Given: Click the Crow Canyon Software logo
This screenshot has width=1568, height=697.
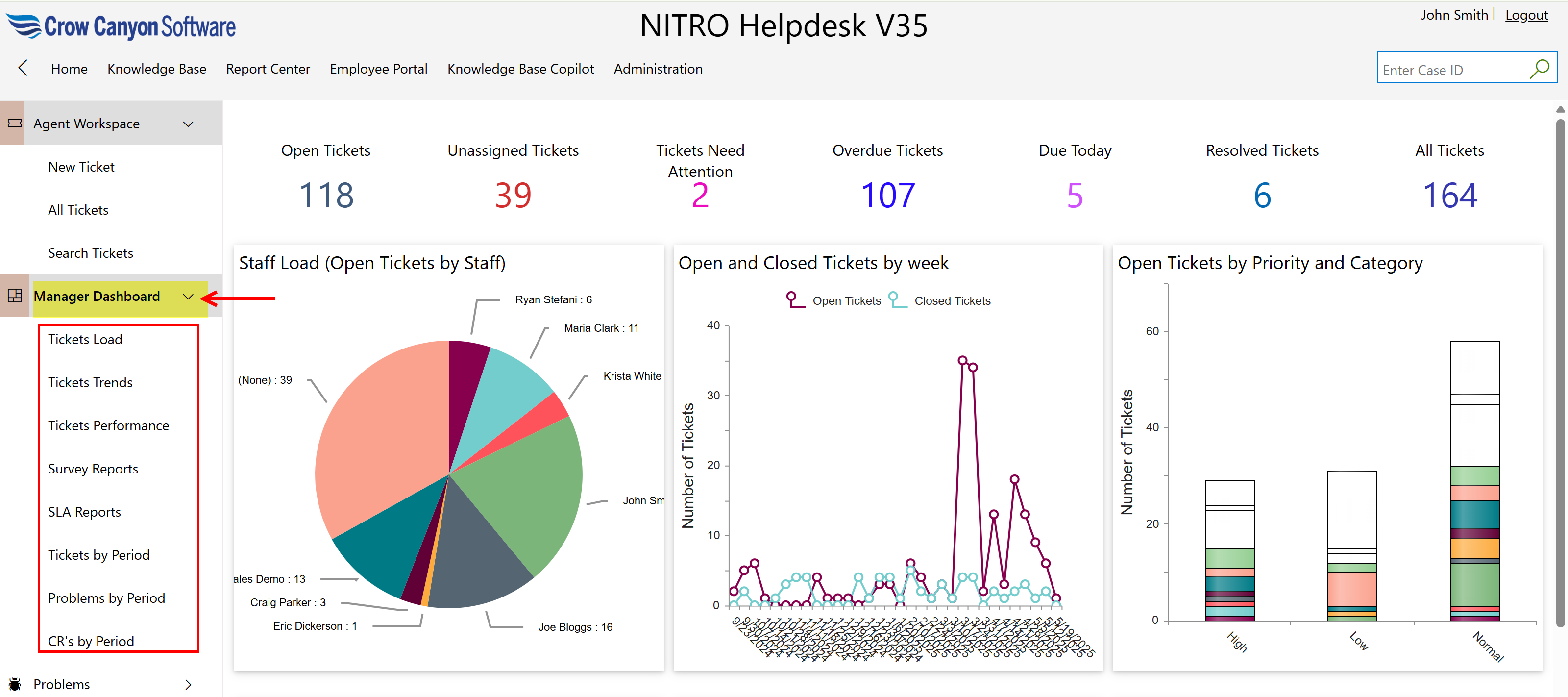Looking at the screenshot, I should click(x=121, y=26).
